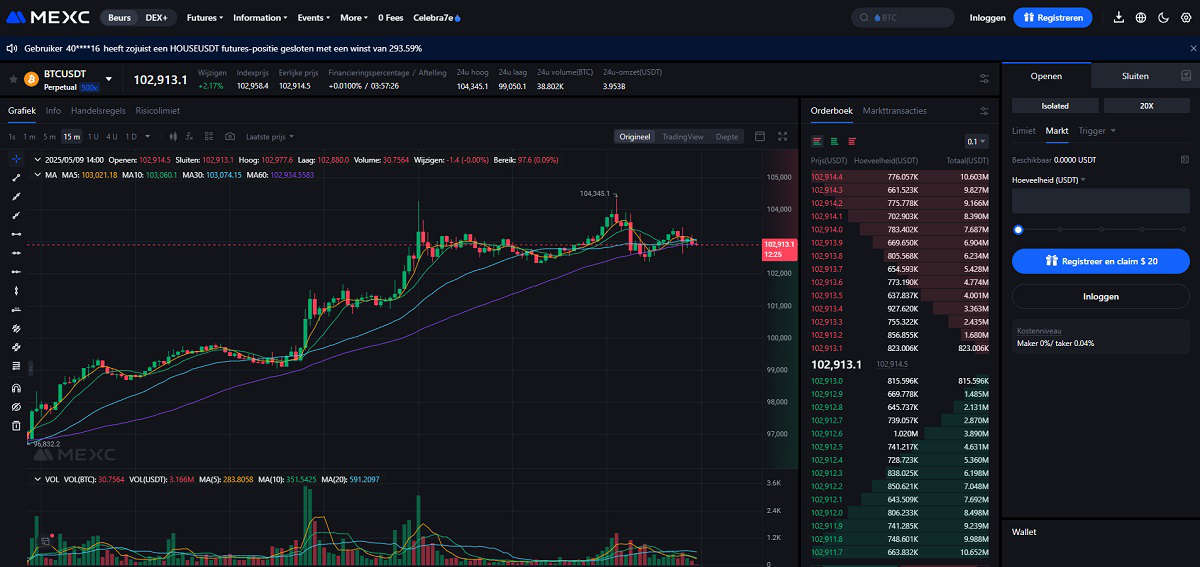Open the Hoeveelheid (USDT) unit dropdown
This screenshot has width=1200, height=567.
(1049, 180)
